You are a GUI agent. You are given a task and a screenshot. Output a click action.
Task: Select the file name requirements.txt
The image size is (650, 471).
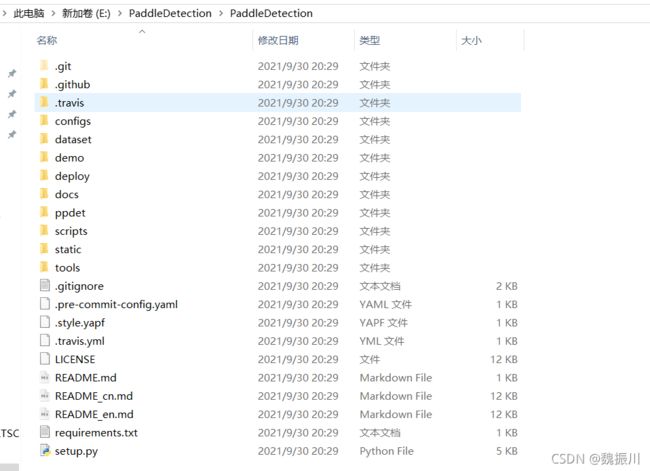tap(96, 433)
